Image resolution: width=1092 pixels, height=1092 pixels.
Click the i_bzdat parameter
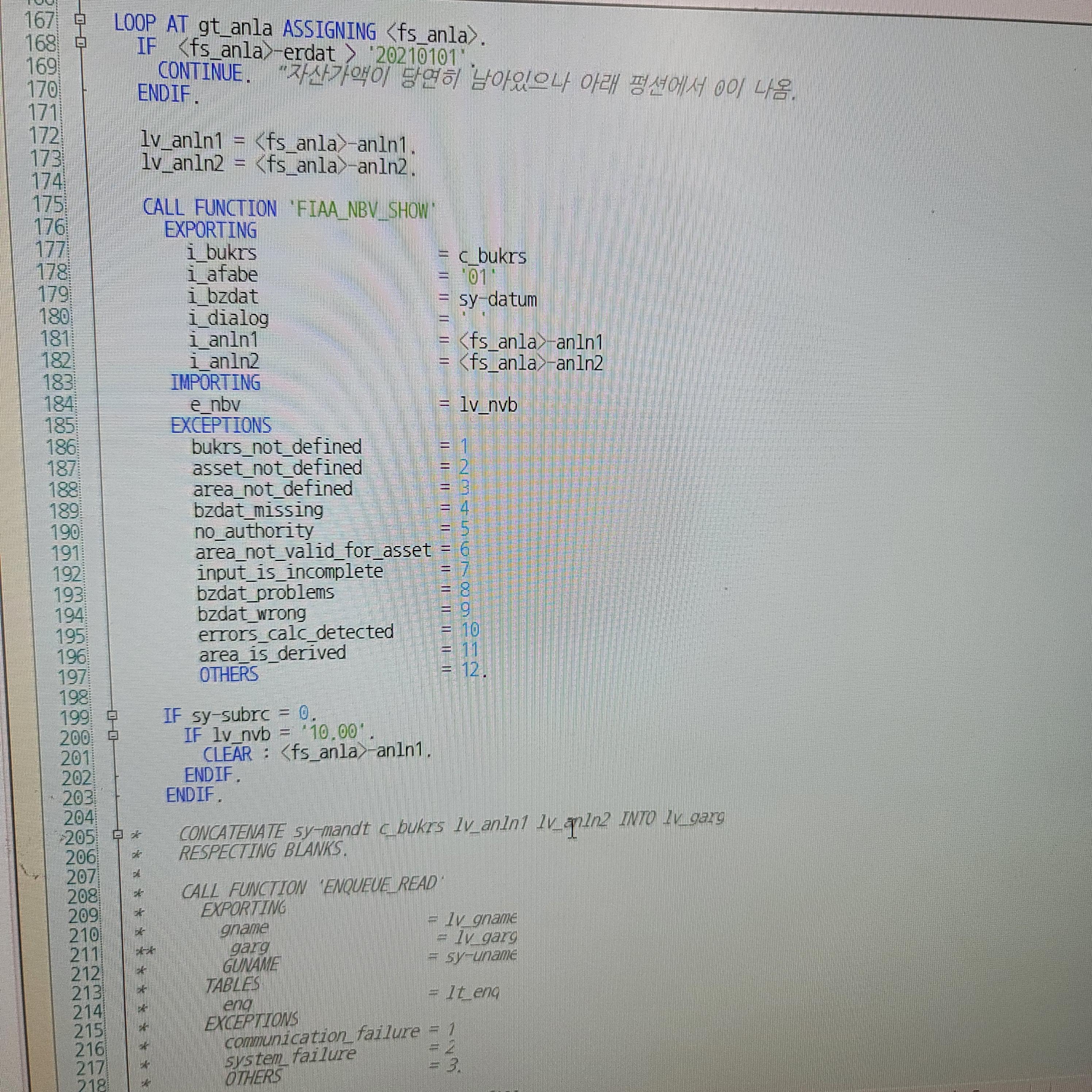pyautogui.click(x=223, y=297)
